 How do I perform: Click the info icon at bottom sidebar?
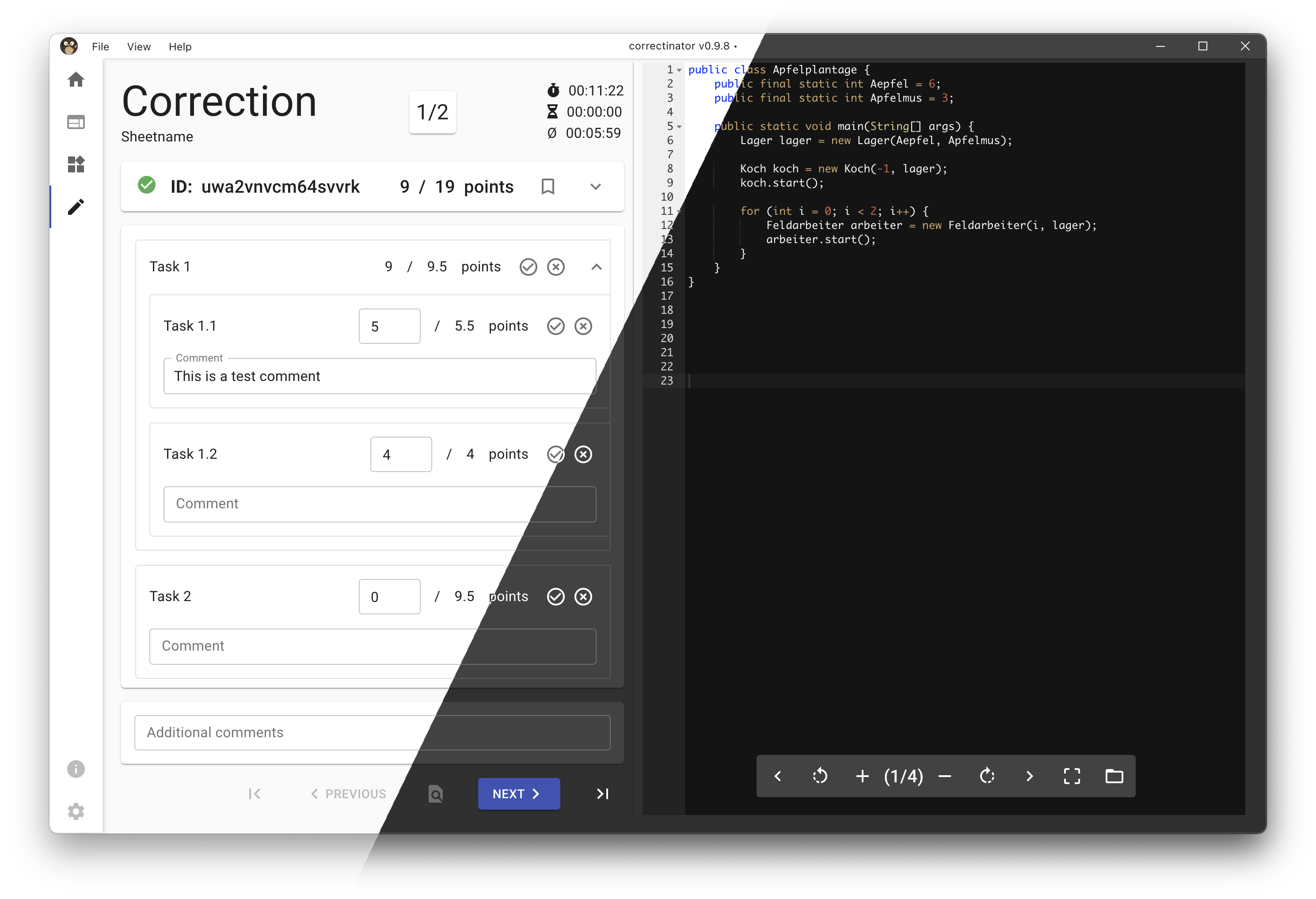click(76, 769)
